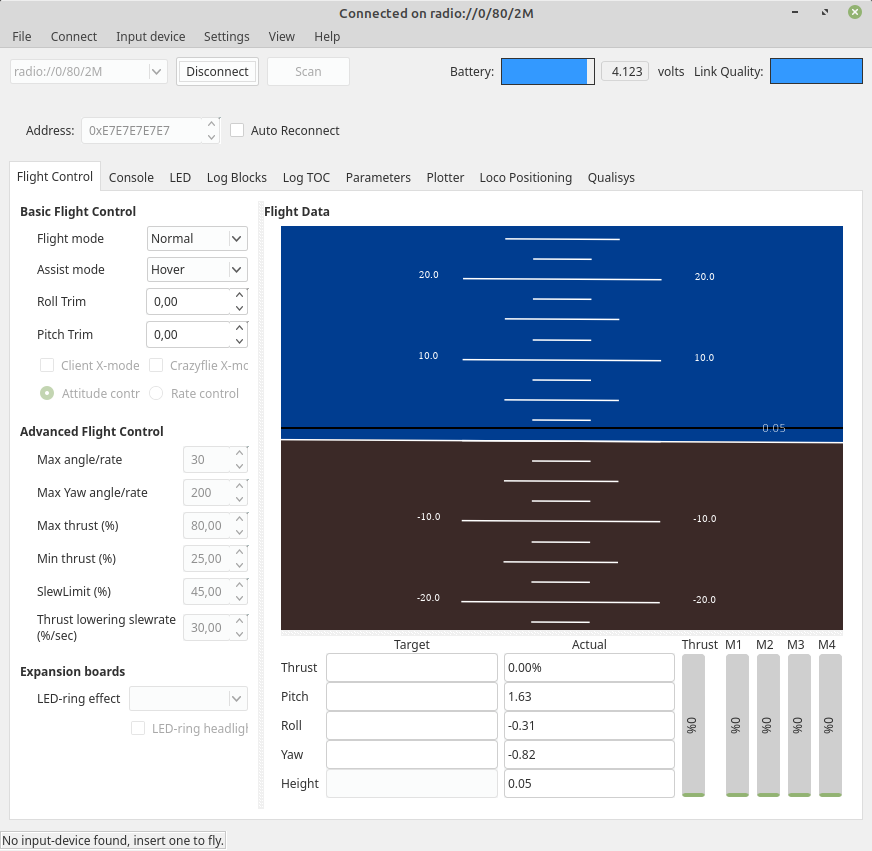
Task: Click the Thrust level bar
Action: click(x=693, y=725)
